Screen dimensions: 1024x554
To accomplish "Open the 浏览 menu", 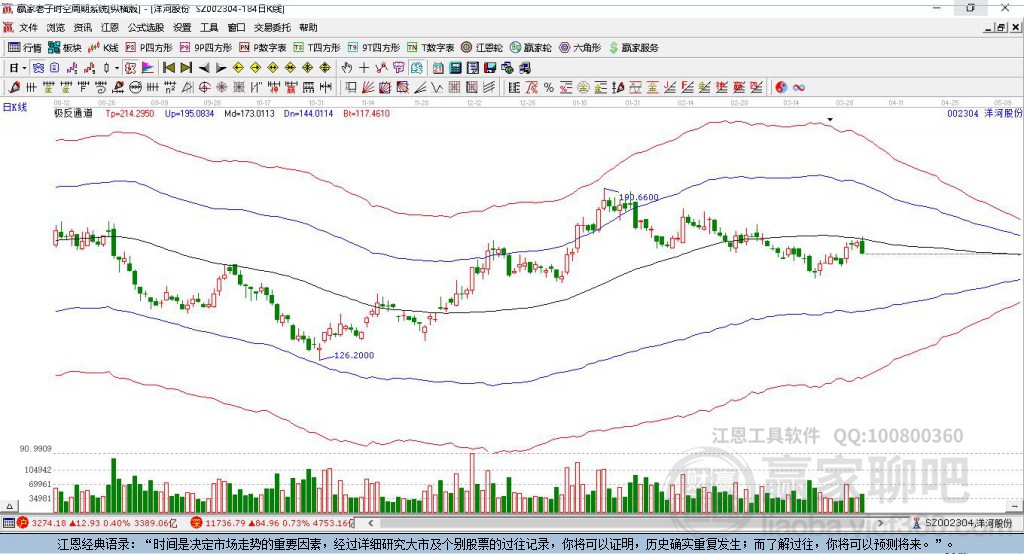I will (x=56, y=27).
